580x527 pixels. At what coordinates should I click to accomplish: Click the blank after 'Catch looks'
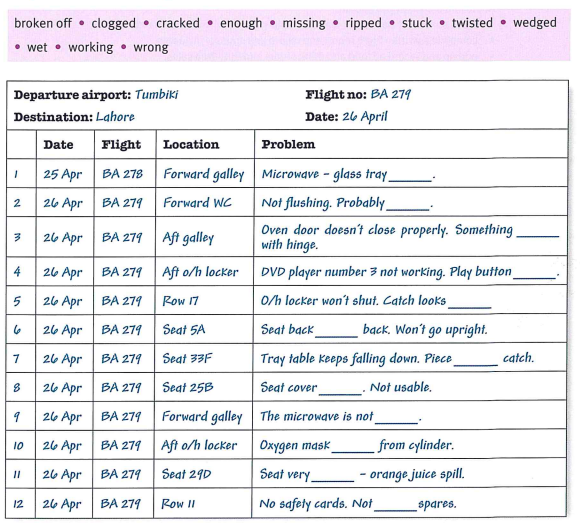click(470, 305)
